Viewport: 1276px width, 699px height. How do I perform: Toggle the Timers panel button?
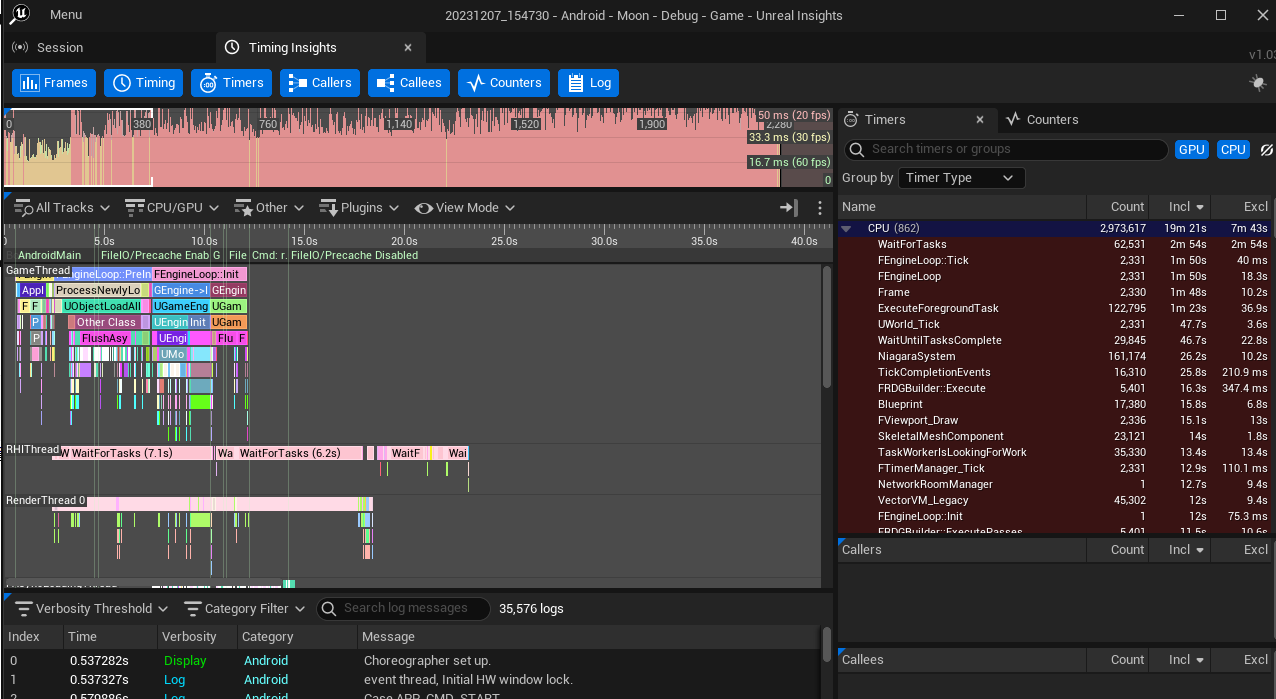(x=231, y=83)
